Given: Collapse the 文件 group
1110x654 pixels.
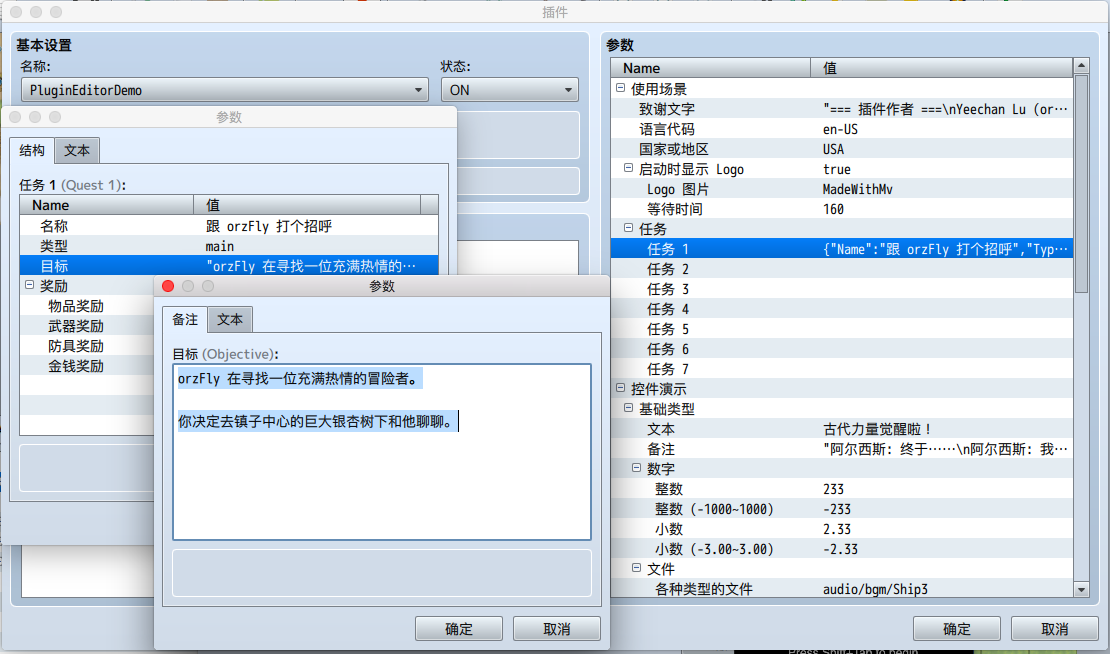Looking at the screenshot, I should pos(636,568).
